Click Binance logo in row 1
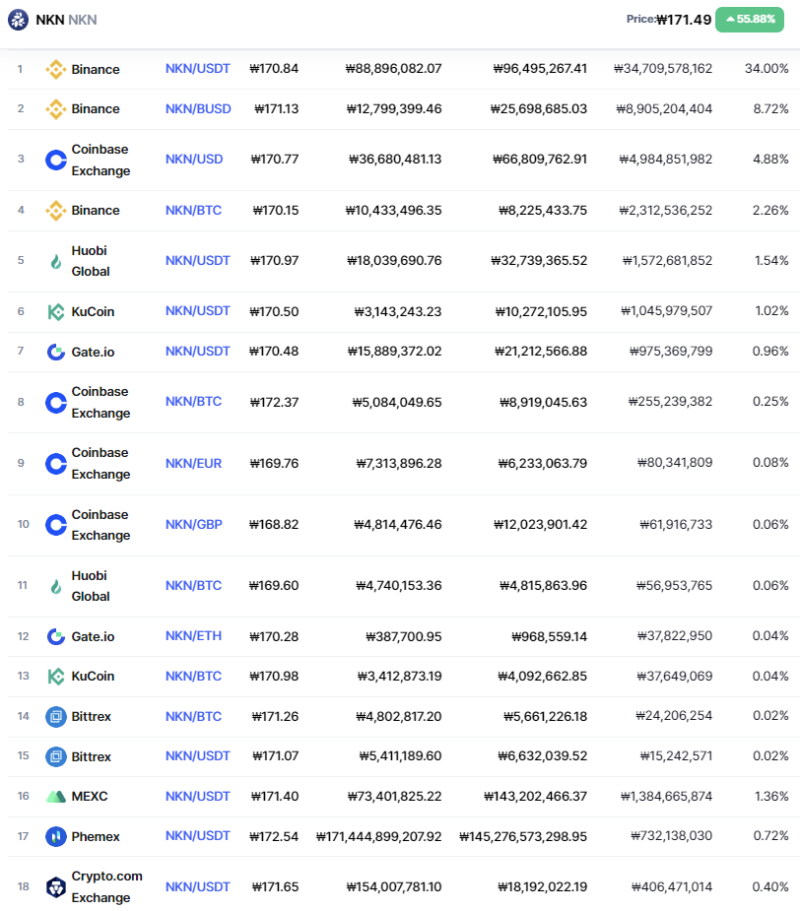This screenshot has height=911, width=800. click(x=56, y=69)
